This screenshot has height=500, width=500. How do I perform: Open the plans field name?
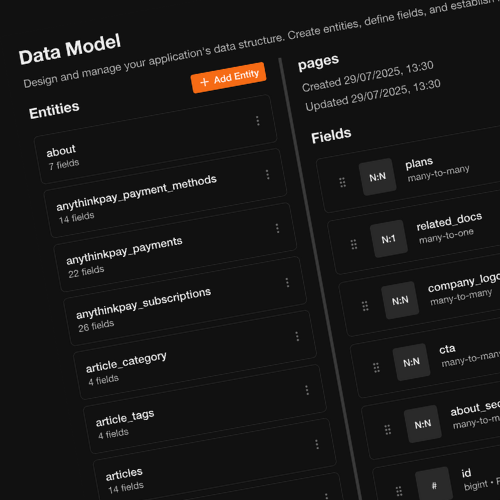(419, 163)
